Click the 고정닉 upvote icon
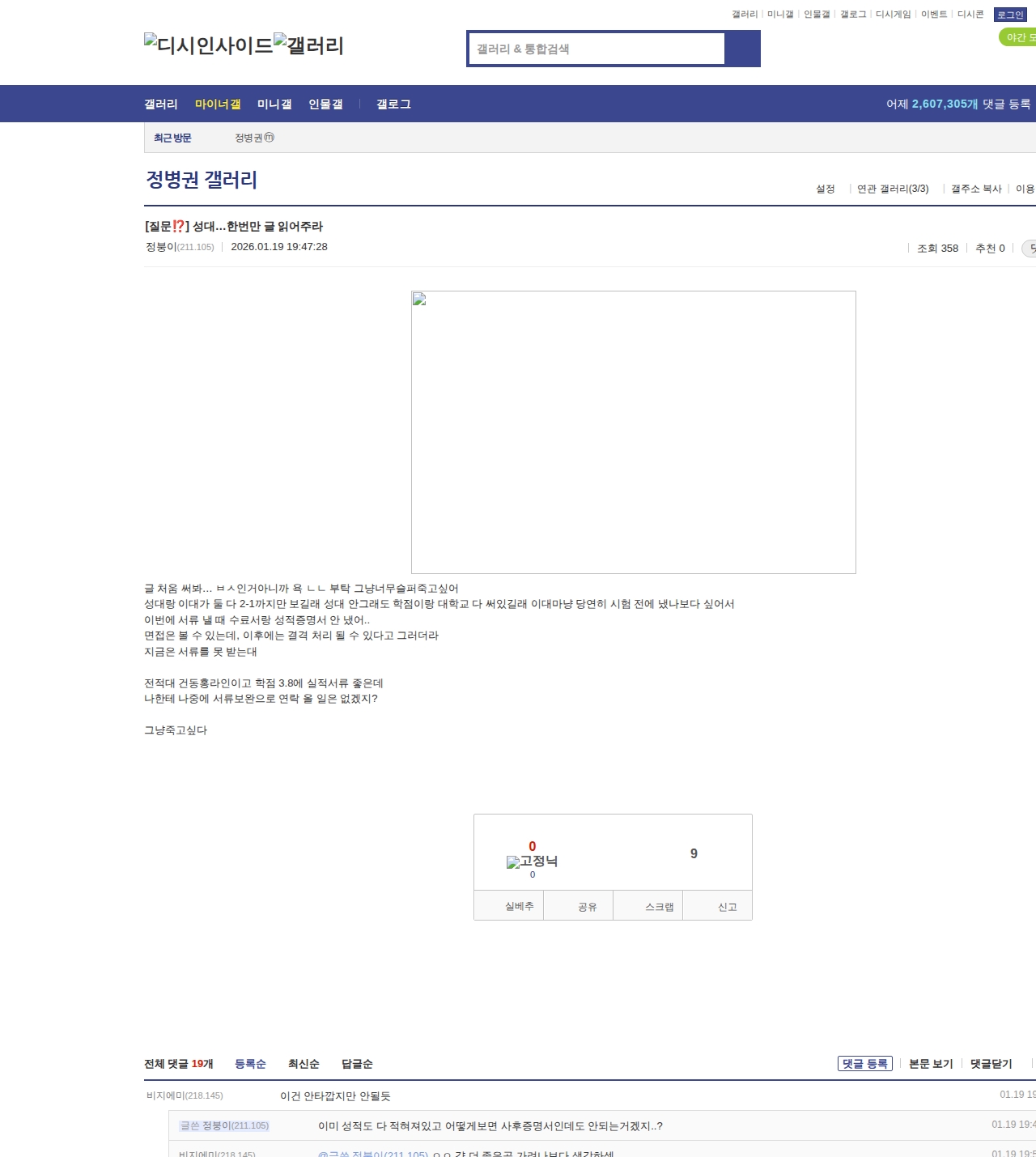 point(532,861)
